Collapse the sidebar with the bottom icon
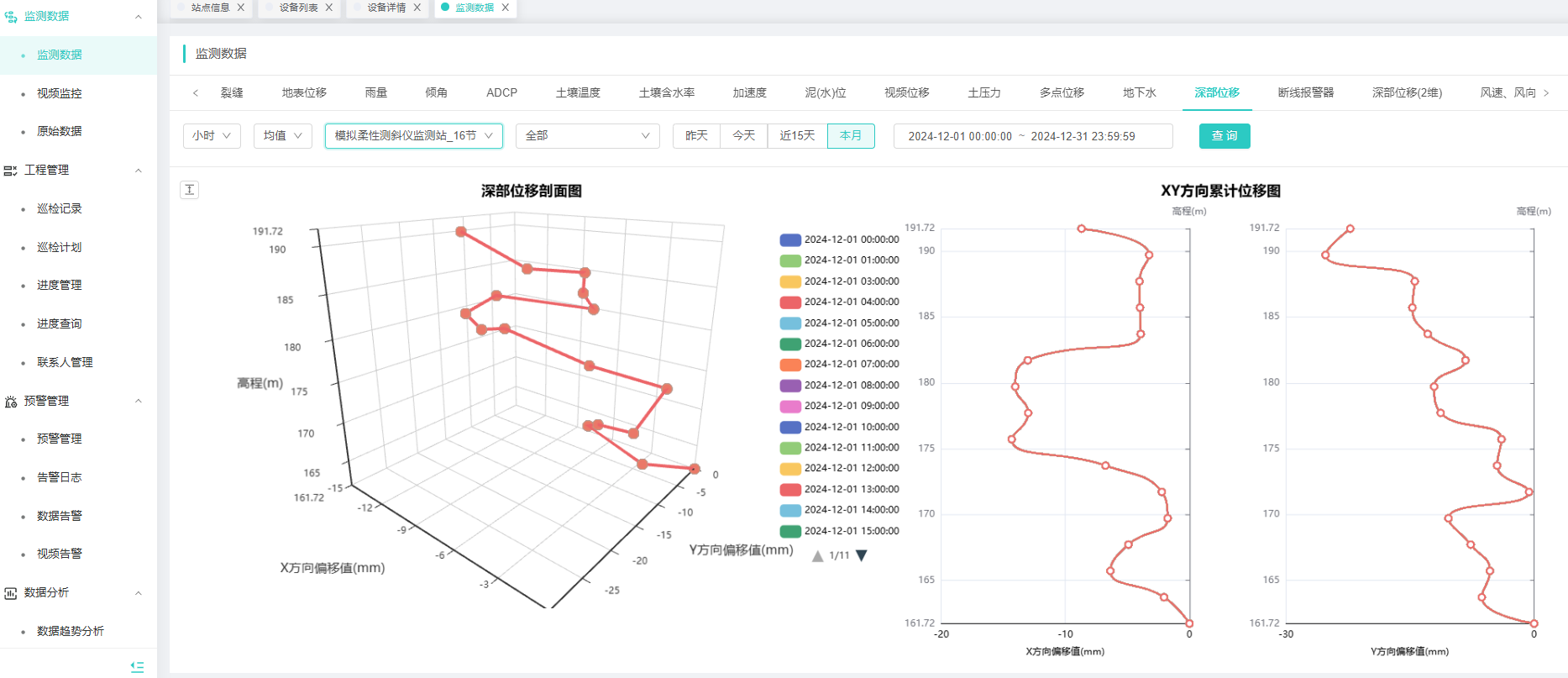The height and width of the screenshot is (678, 1568). click(138, 666)
